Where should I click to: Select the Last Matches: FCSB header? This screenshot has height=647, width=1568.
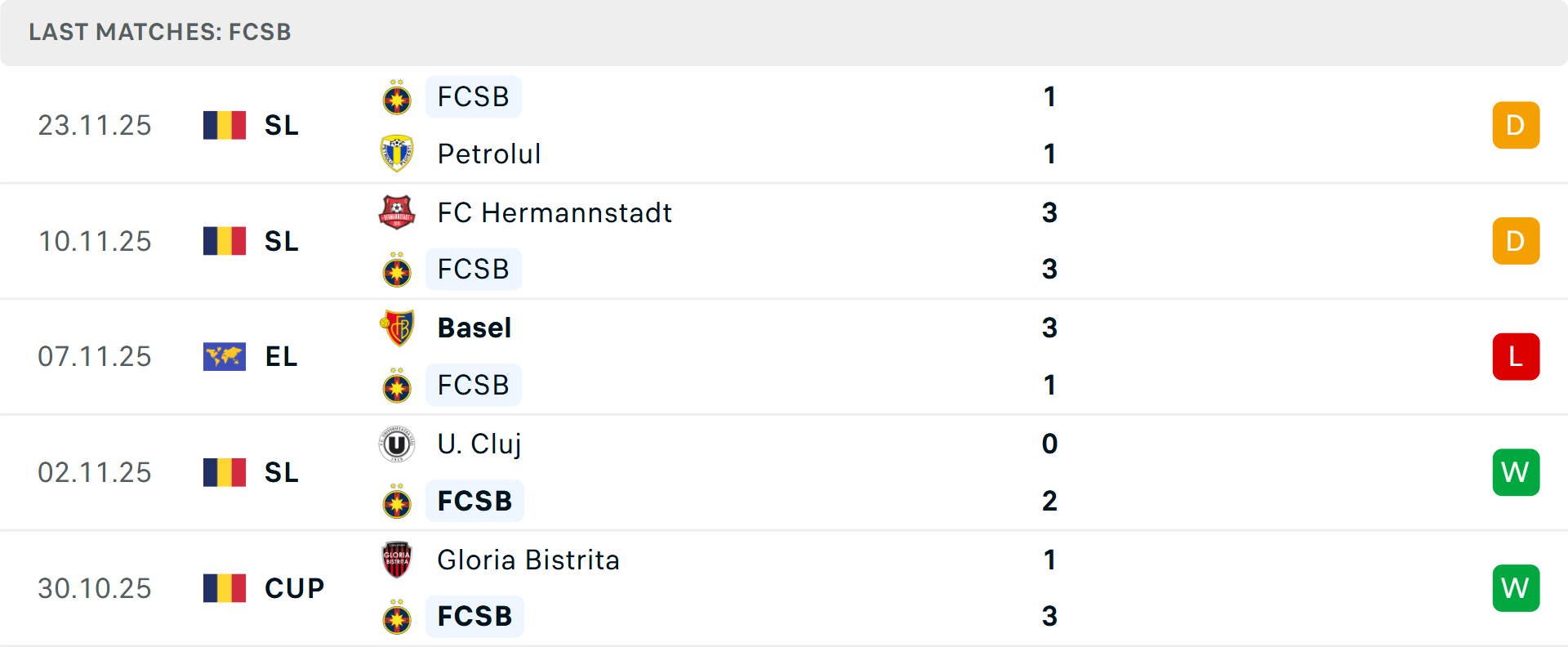click(160, 32)
